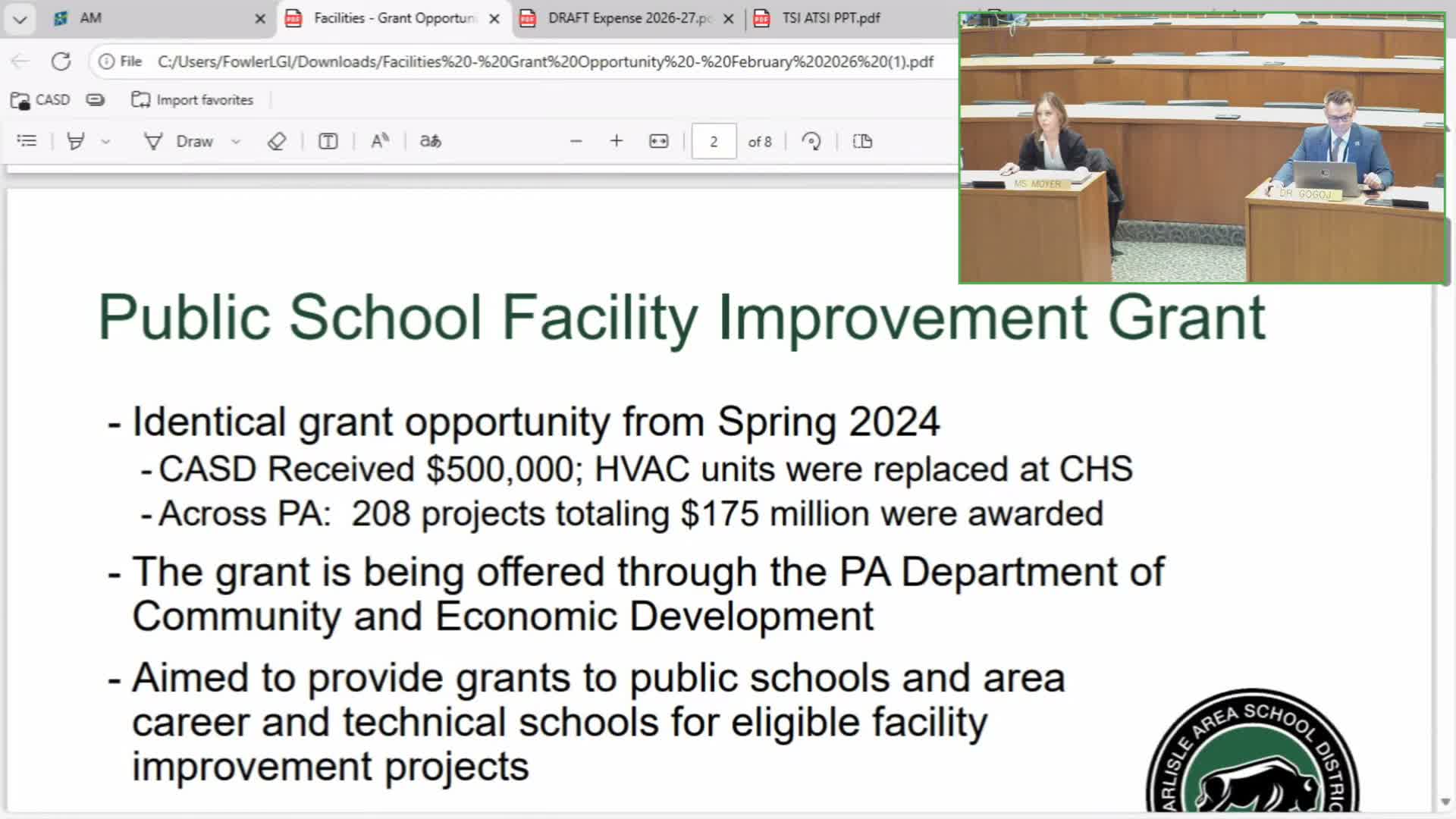Expand the Draw options dropdown arrow
The width and height of the screenshot is (1456, 819).
[x=236, y=142]
